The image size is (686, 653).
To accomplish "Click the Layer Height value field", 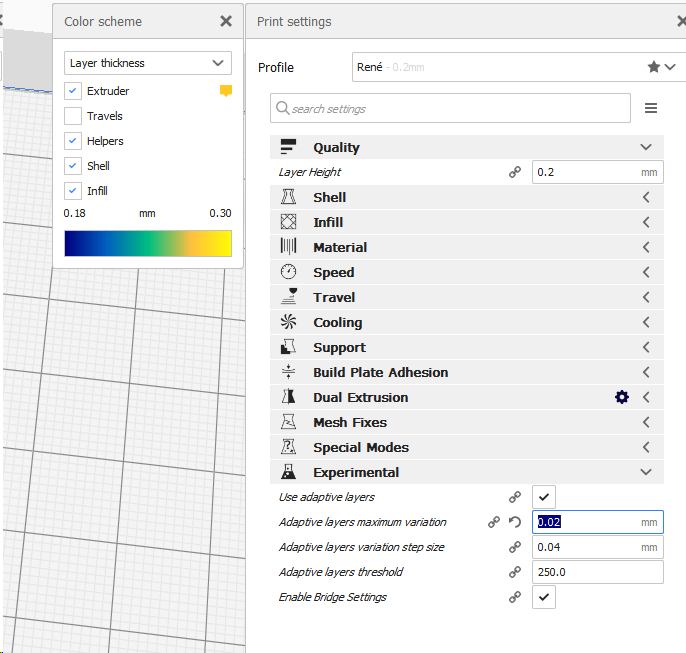I will click(x=598, y=172).
